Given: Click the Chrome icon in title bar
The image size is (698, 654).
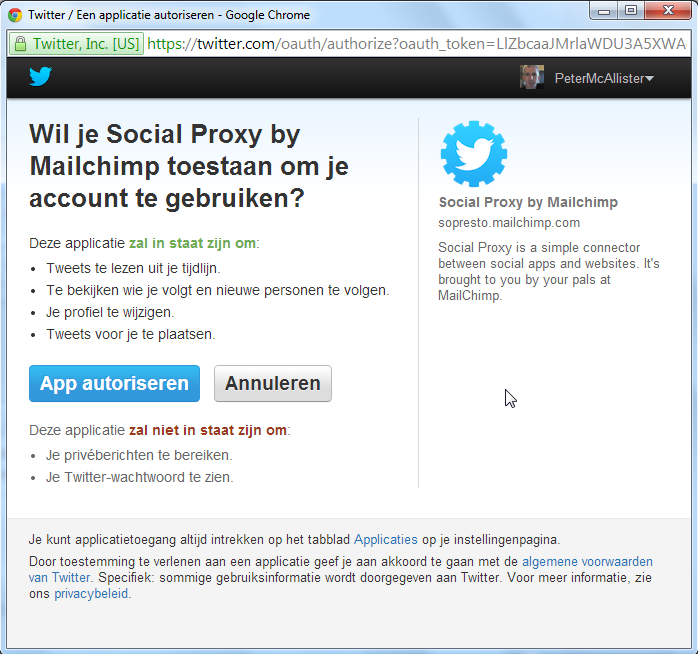Looking at the screenshot, I should pyautogui.click(x=15, y=15).
